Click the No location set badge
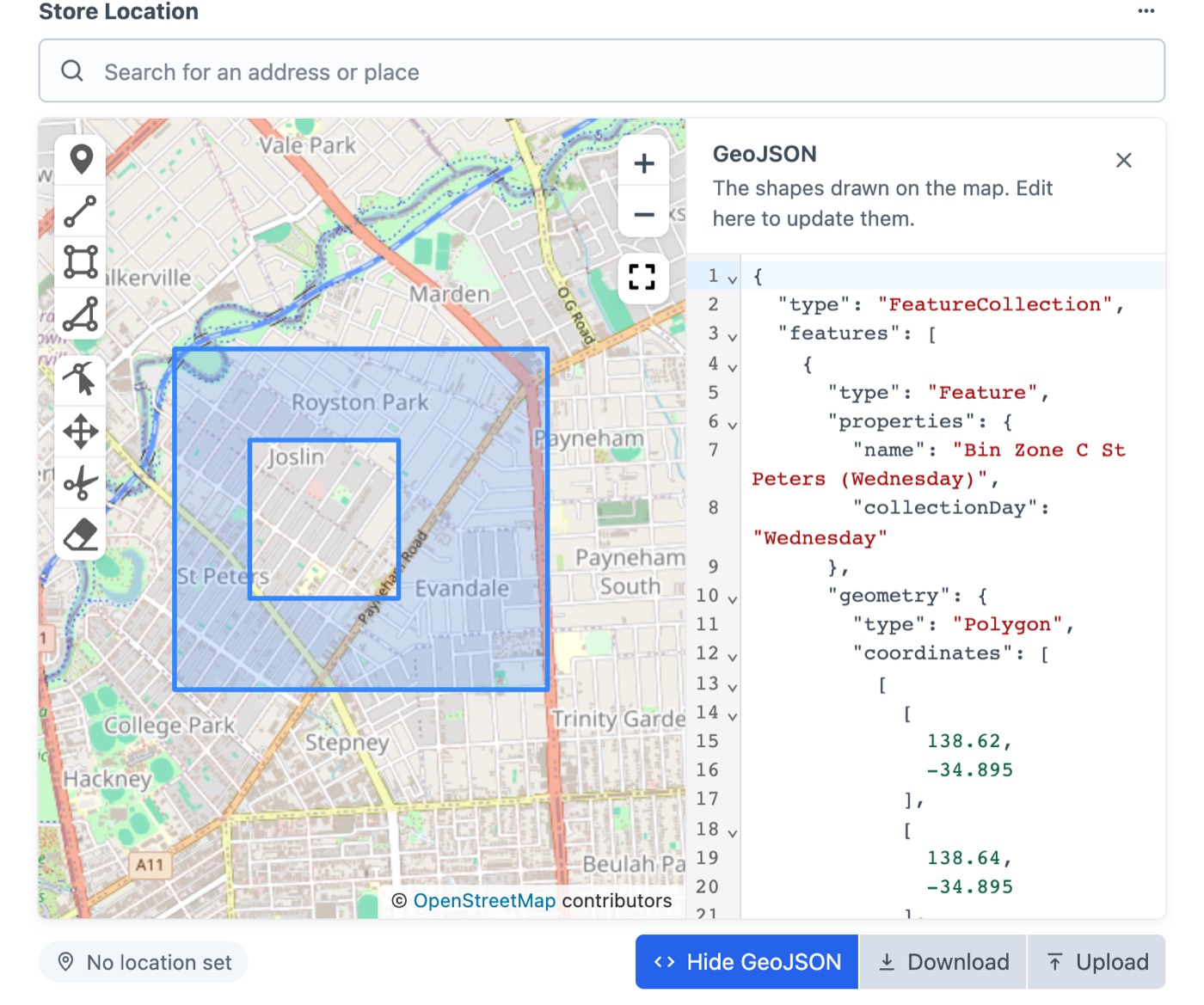Screen dimensions: 1204x1005 [144, 962]
